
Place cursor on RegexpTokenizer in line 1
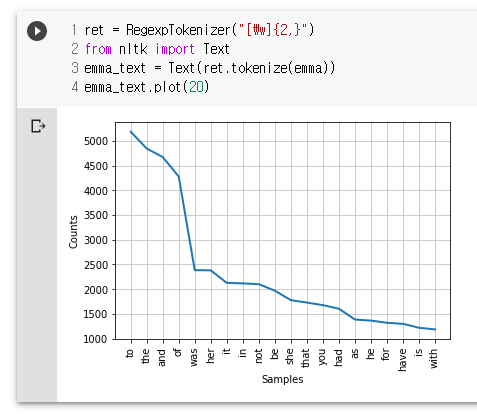point(178,30)
